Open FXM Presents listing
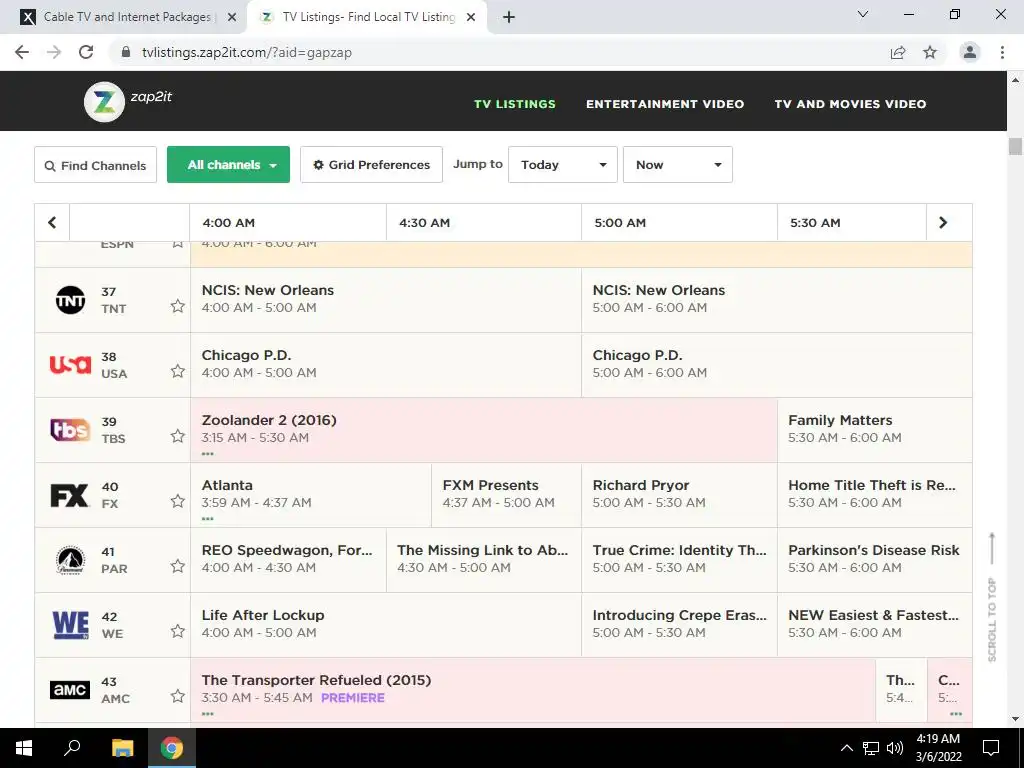The image size is (1024, 768). click(506, 494)
